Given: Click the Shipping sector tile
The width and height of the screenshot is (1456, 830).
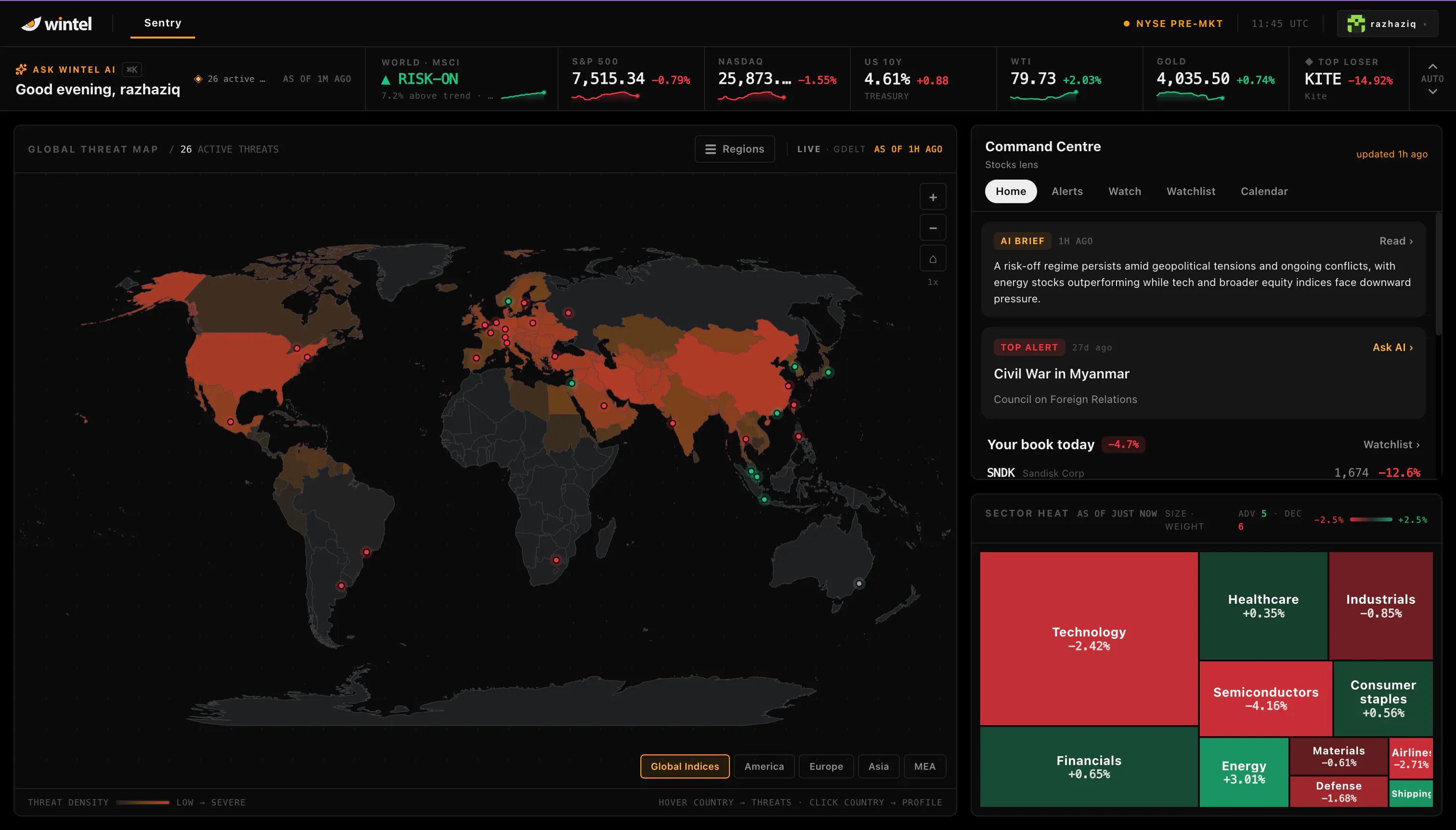Looking at the screenshot, I should [1410, 793].
